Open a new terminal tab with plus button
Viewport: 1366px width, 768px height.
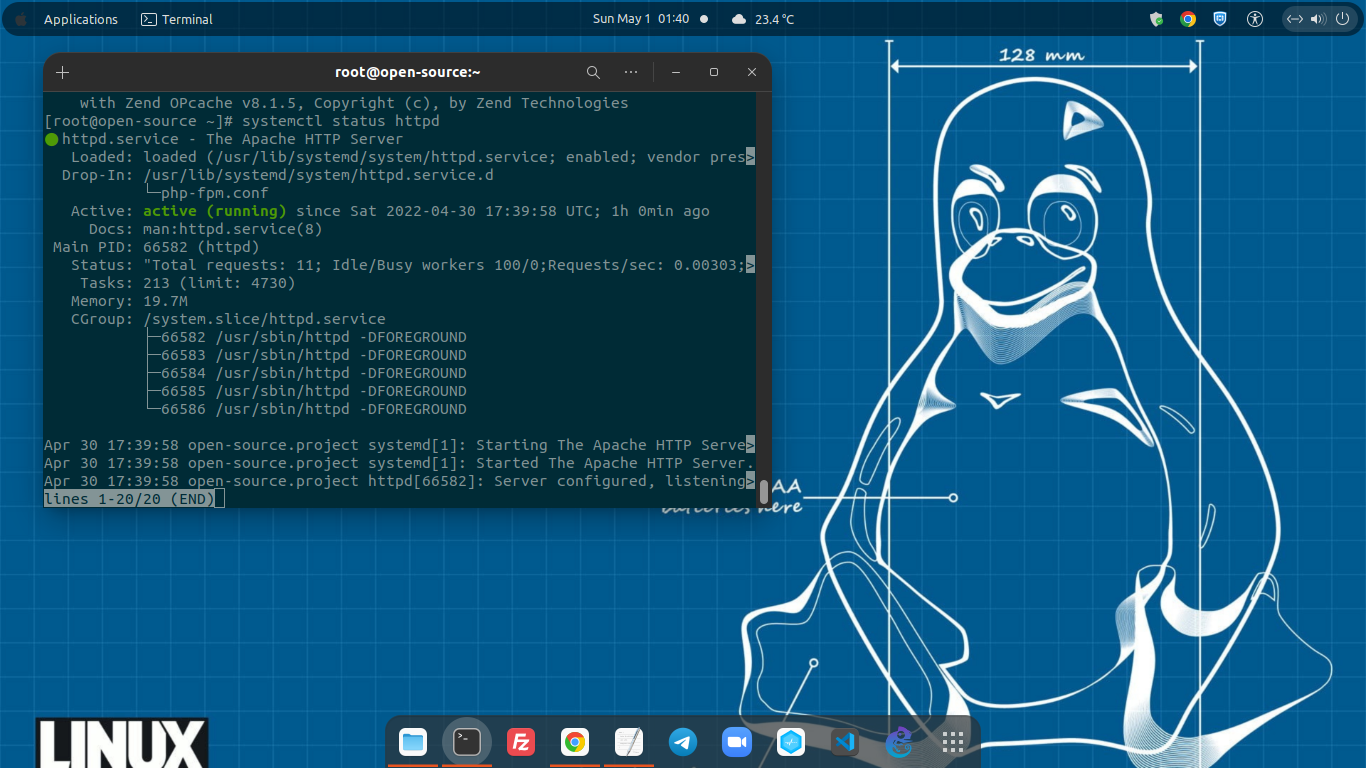coord(63,72)
